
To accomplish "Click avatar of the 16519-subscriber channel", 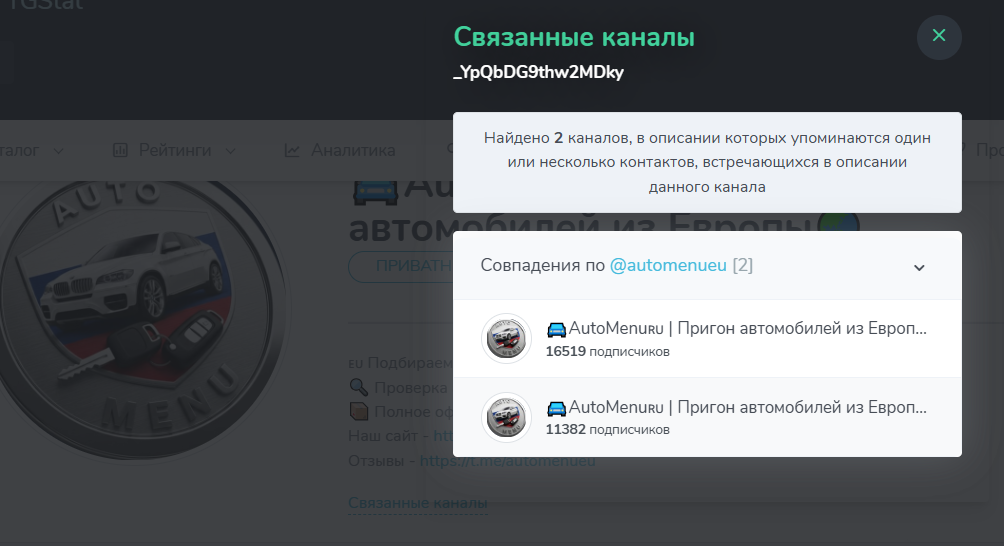I will pyautogui.click(x=506, y=339).
